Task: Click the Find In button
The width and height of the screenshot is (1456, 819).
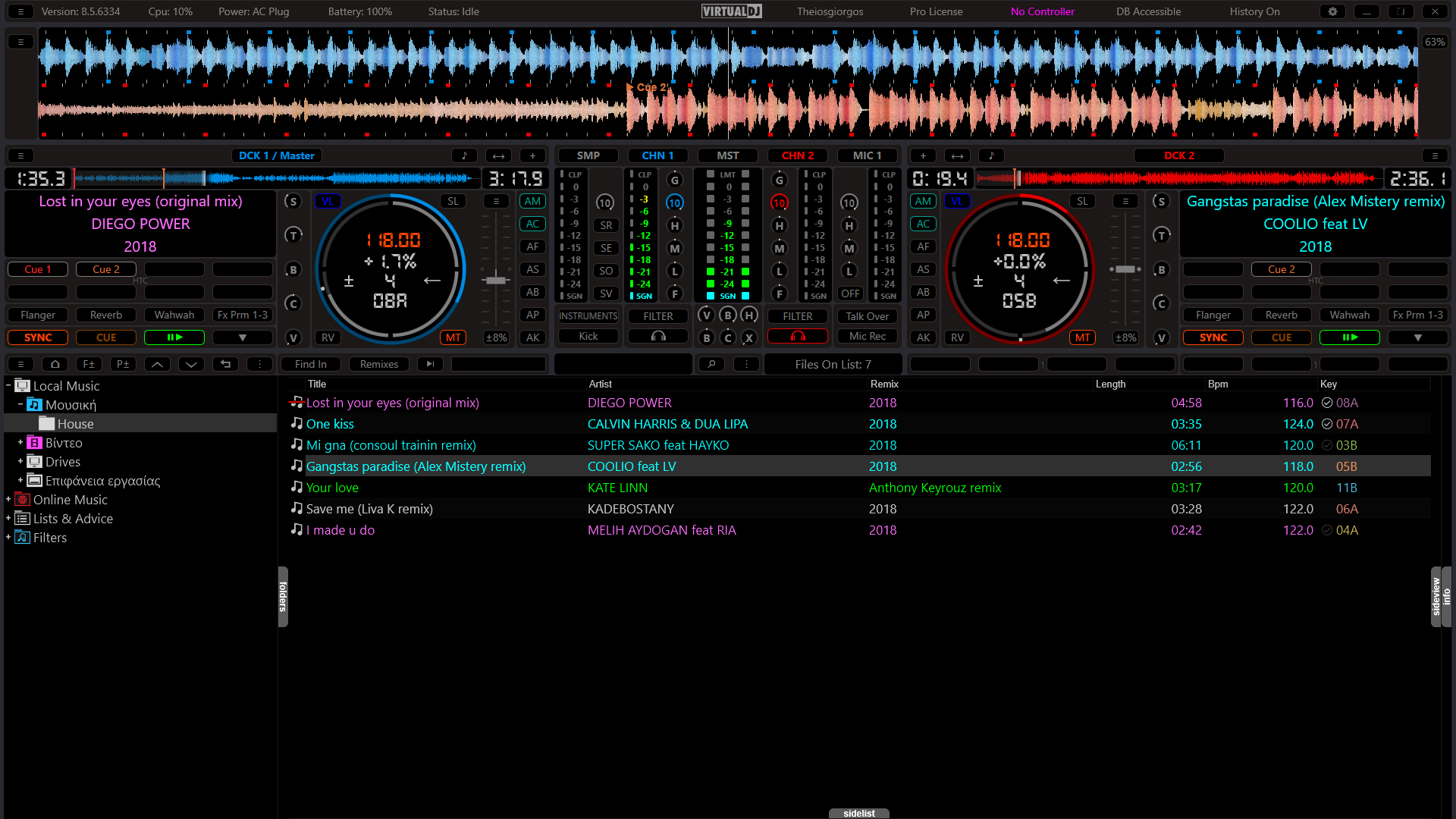Action: [311, 364]
